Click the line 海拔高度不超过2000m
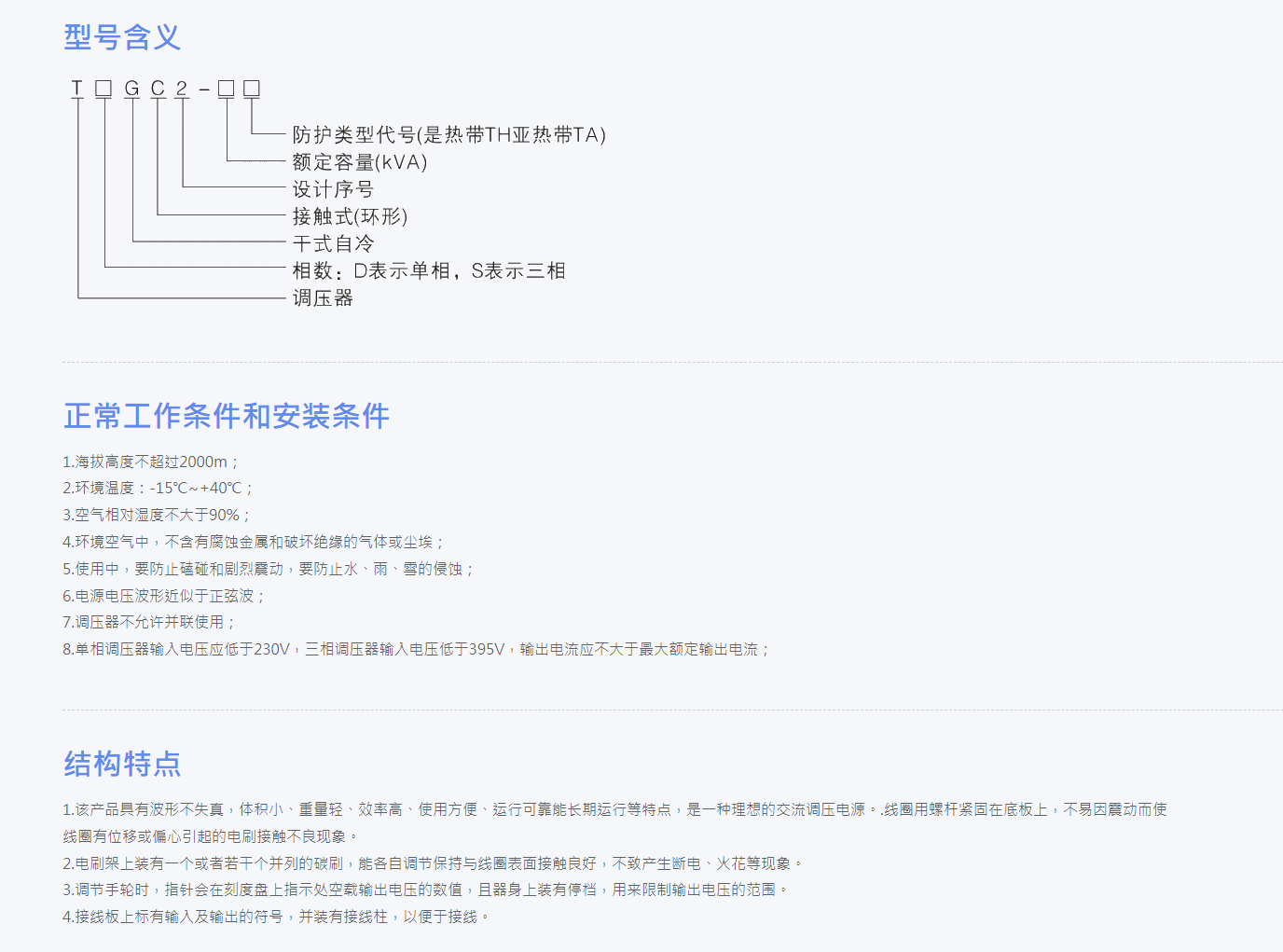Viewport: 1283px width, 952px height. (151, 462)
